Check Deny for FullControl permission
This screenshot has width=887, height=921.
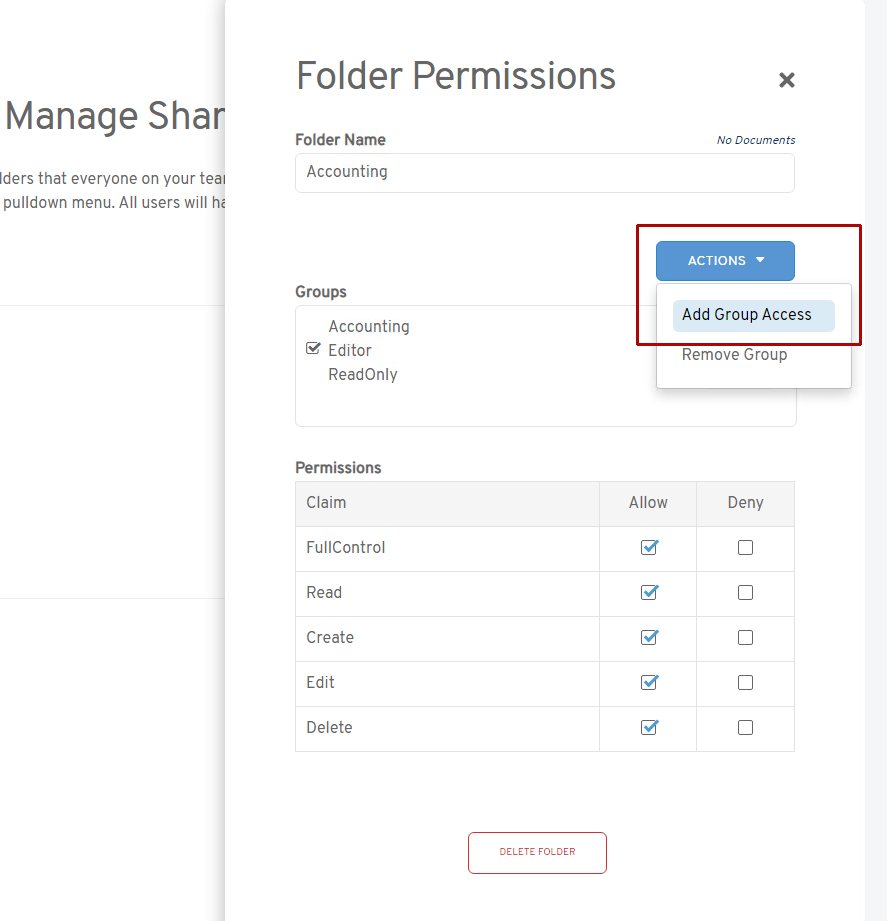(745, 548)
